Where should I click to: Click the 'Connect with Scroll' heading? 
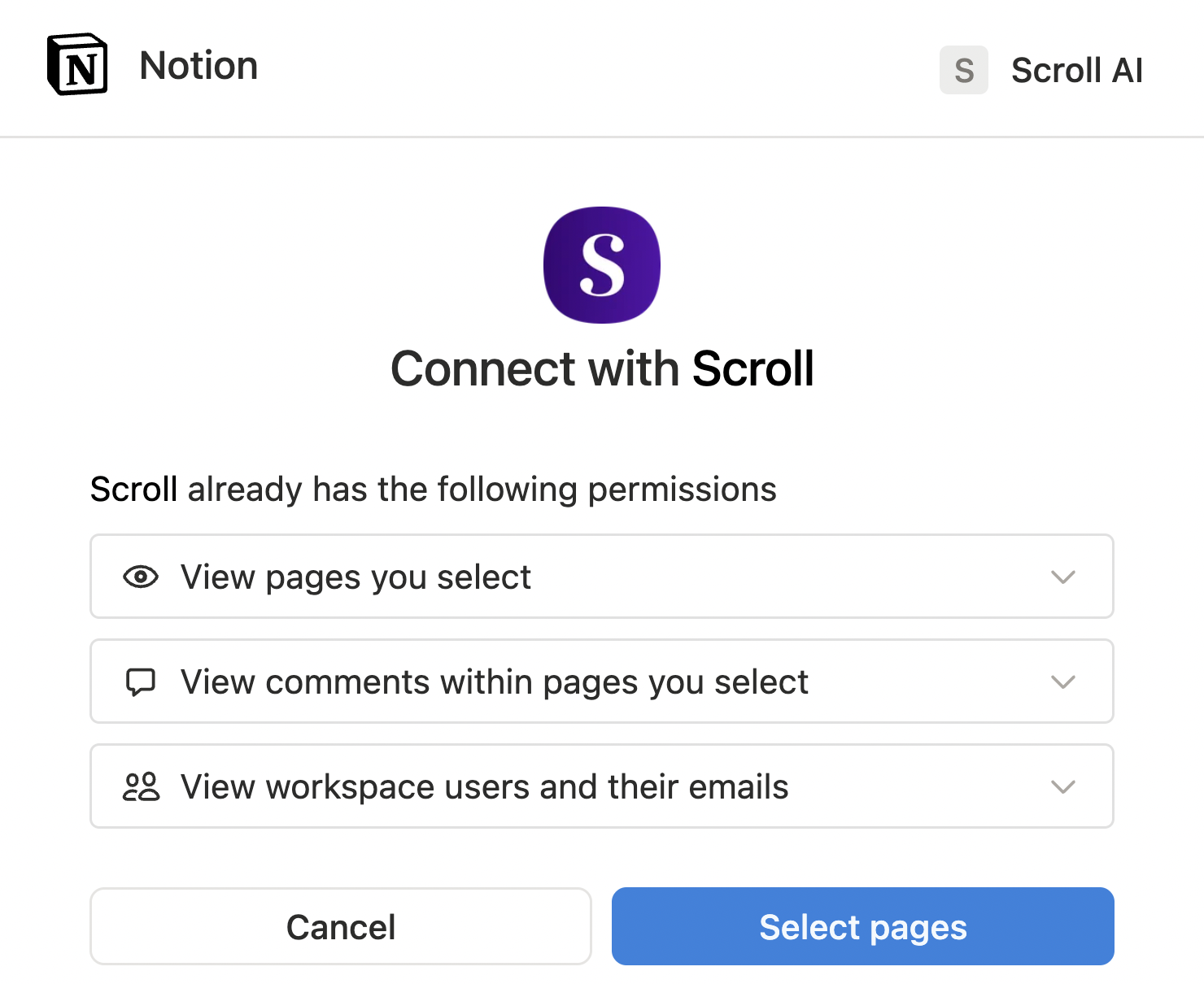602,369
